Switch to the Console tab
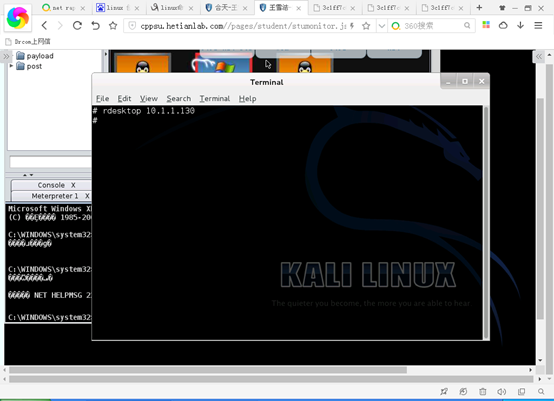 [51, 185]
